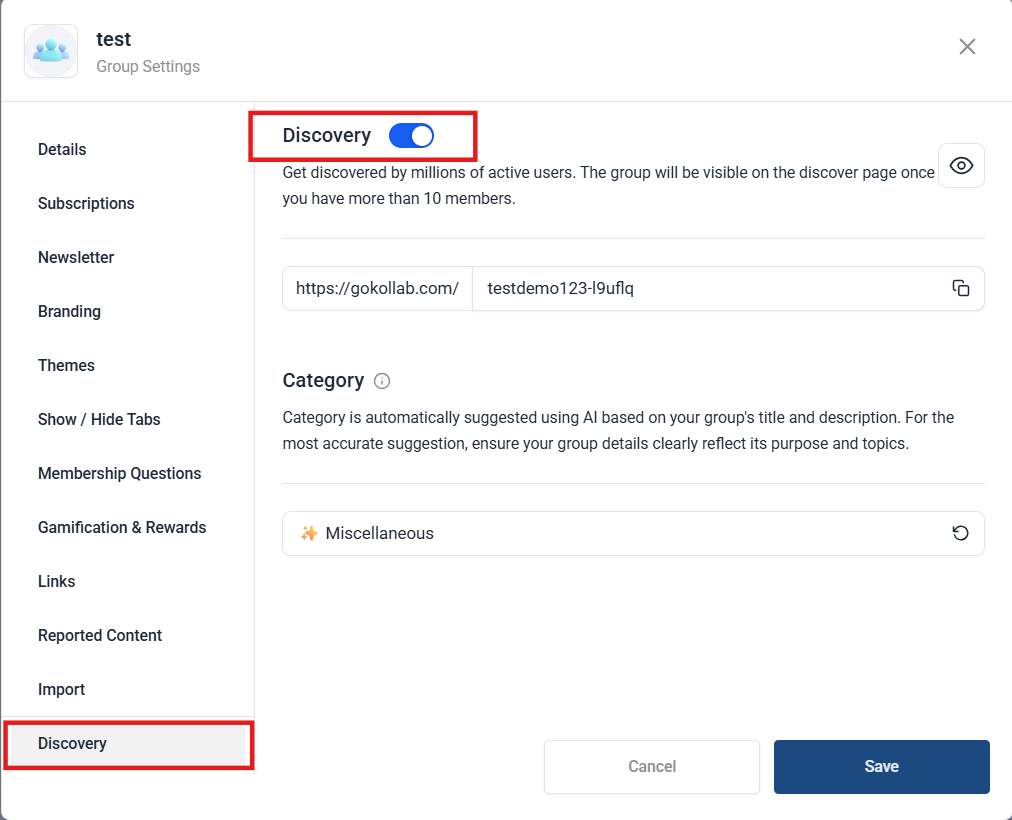This screenshot has width=1012, height=820.
Task: Go to Subscriptions settings
Action: (x=86, y=203)
